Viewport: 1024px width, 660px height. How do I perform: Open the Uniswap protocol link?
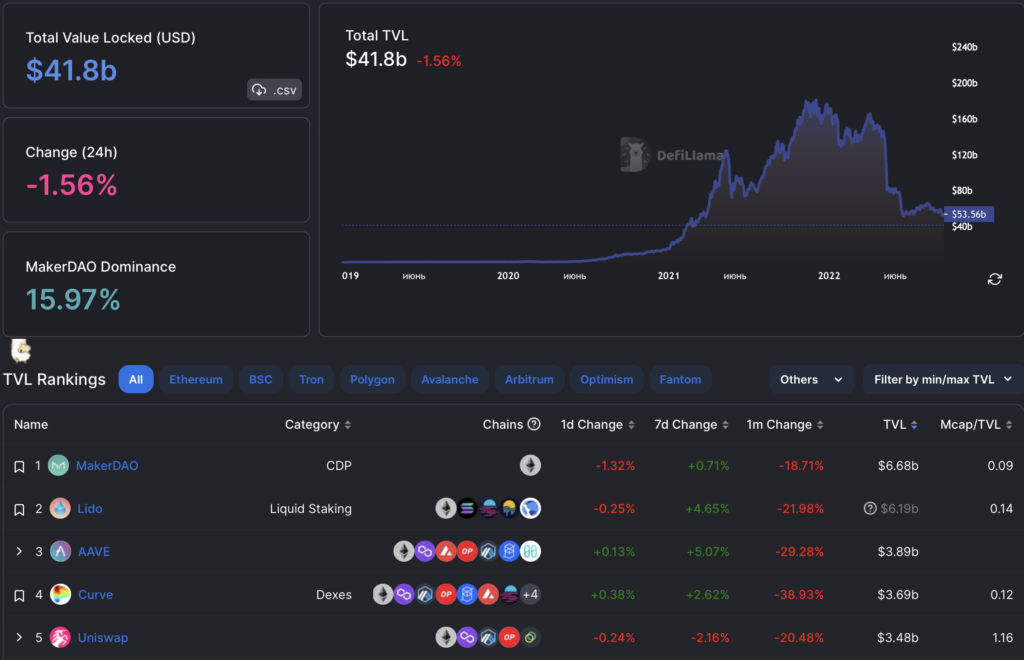tap(103, 638)
